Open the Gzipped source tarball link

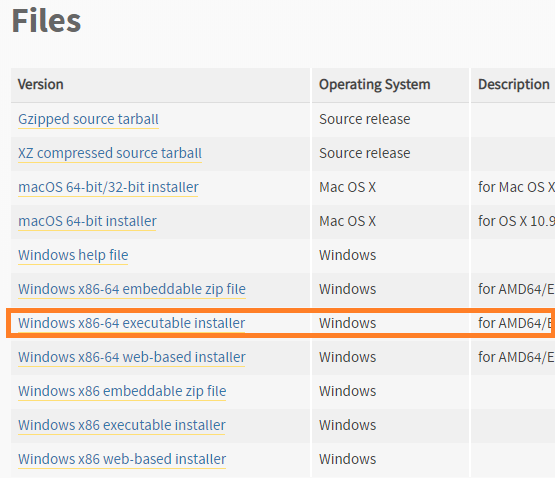tap(88, 119)
